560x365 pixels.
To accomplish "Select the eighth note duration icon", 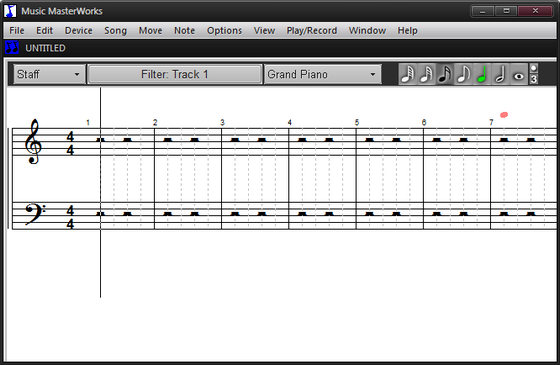I will (463, 74).
